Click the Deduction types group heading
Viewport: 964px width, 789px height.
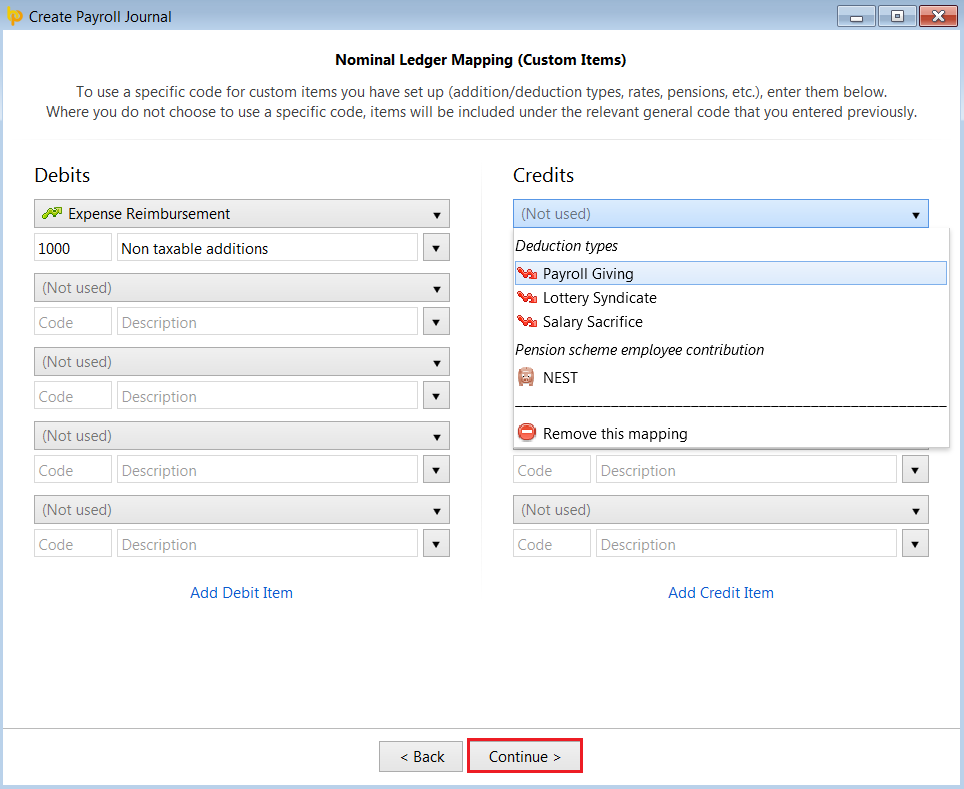pos(566,245)
